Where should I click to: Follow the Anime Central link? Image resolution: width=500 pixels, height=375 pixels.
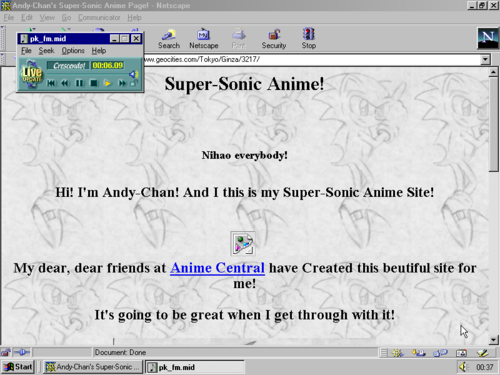(x=217, y=268)
